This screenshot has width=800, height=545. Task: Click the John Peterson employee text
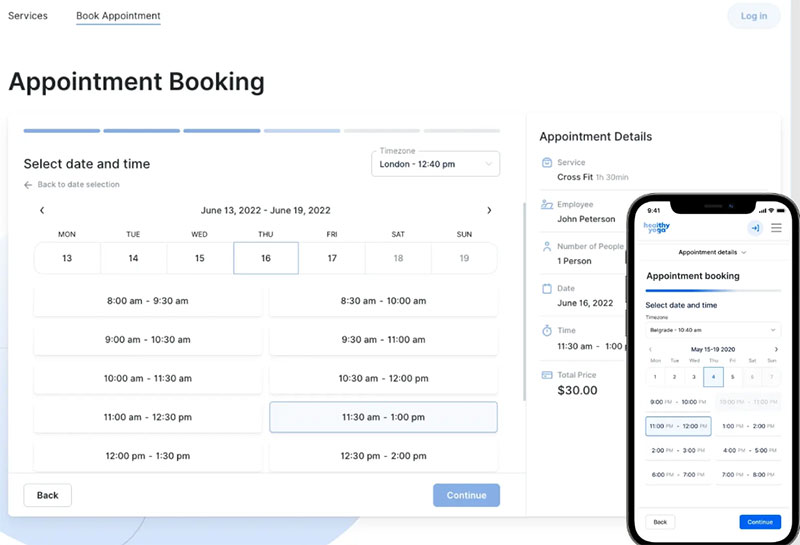pyautogui.click(x=586, y=219)
